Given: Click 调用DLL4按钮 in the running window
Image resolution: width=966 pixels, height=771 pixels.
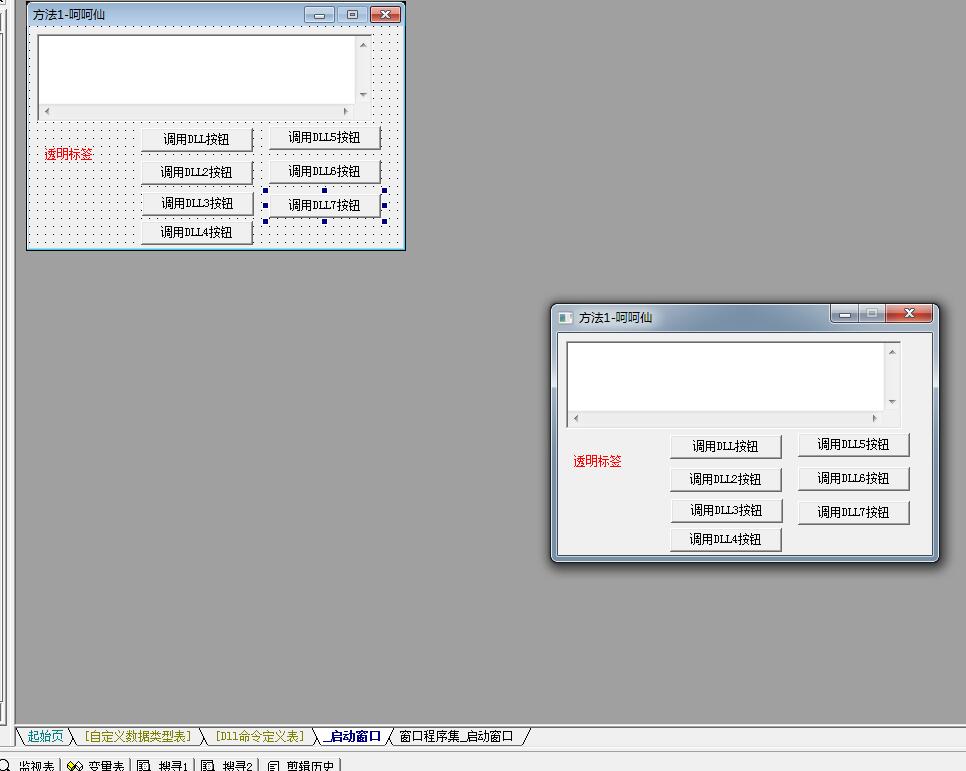Looking at the screenshot, I should 726,539.
